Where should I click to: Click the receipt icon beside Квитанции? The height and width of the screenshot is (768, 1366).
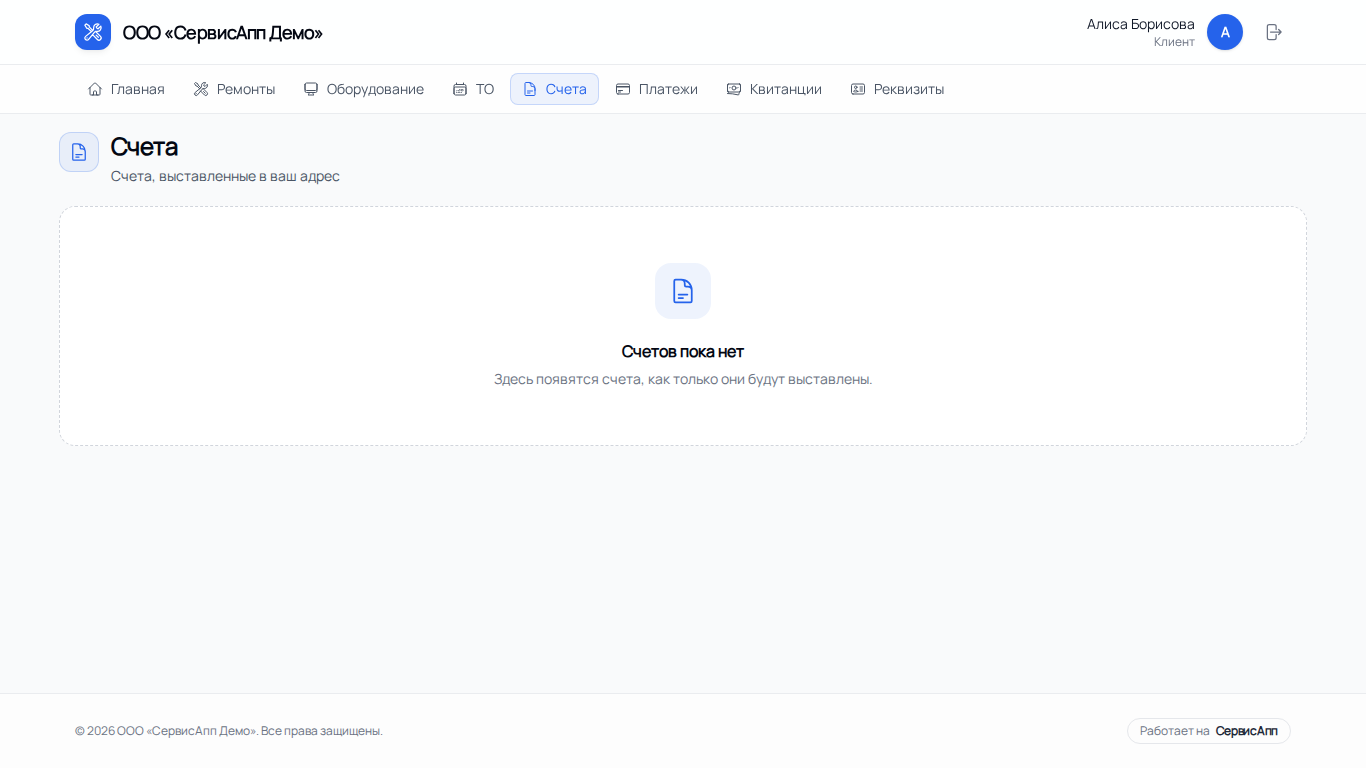tap(734, 89)
